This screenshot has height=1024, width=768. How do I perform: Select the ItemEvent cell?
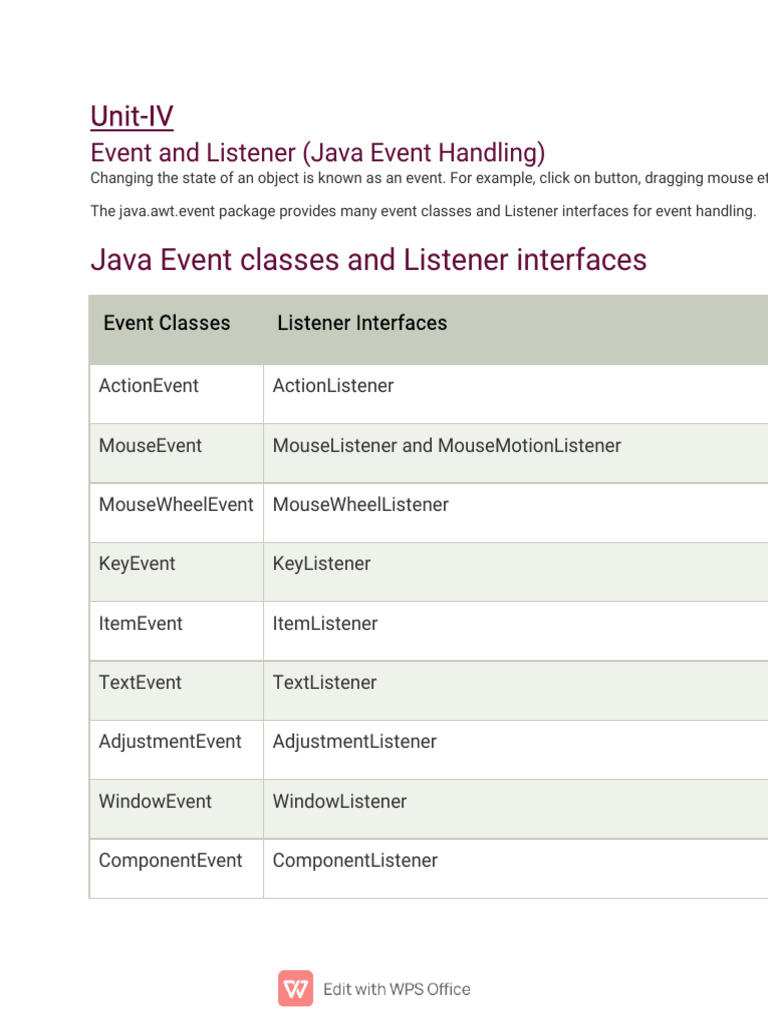coord(141,624)
